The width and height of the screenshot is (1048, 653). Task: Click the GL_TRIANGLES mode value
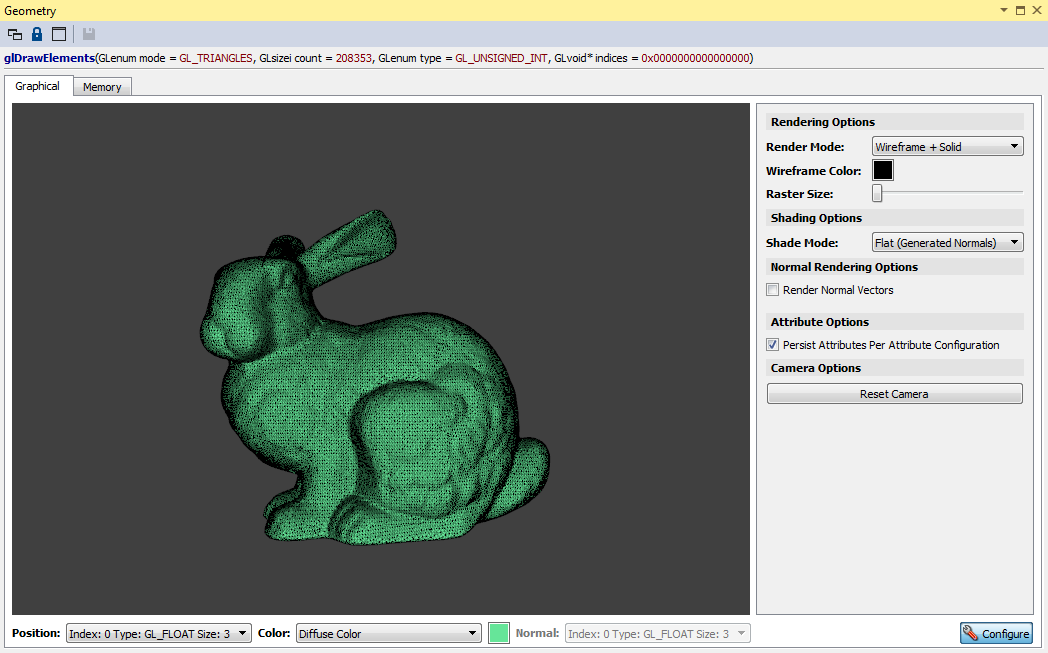click(216, 58)
